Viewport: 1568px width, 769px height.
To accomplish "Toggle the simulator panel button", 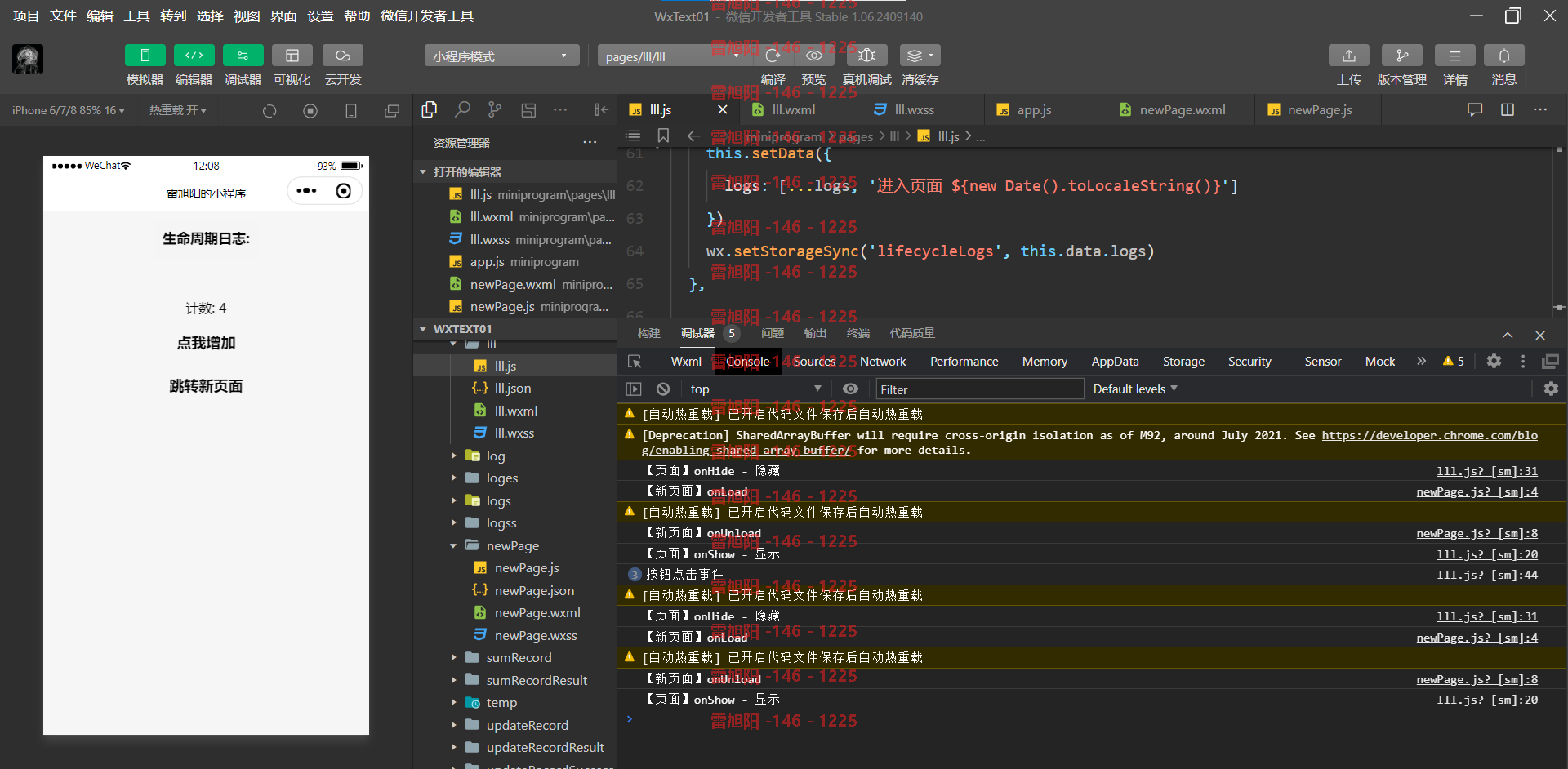I will 145,56.
